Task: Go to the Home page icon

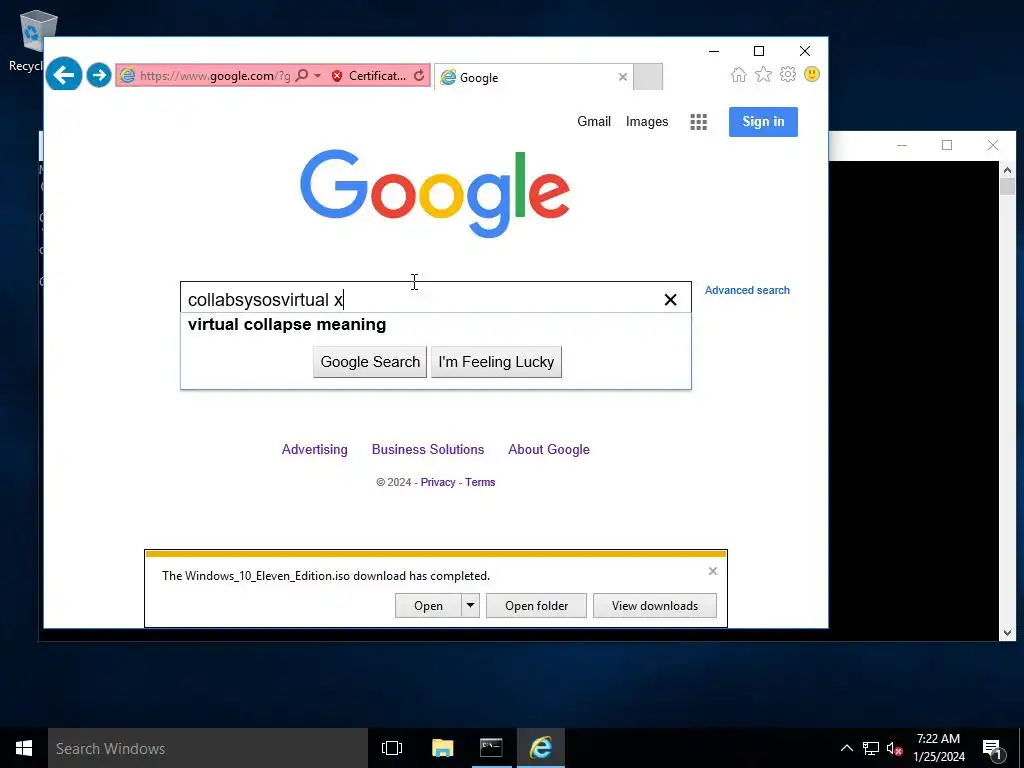Action: tap(739, 74)
